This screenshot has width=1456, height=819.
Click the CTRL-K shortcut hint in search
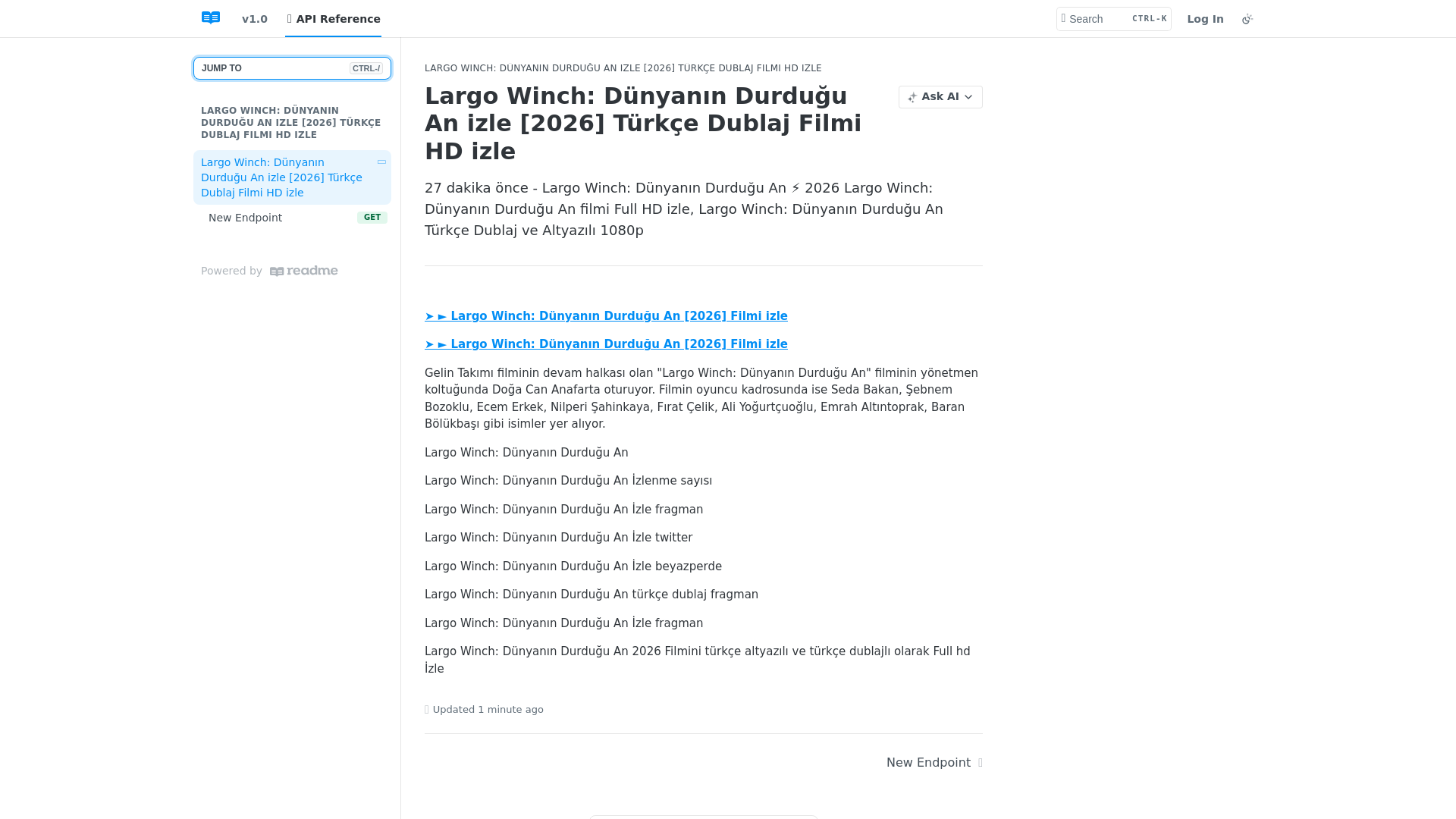1149,19
